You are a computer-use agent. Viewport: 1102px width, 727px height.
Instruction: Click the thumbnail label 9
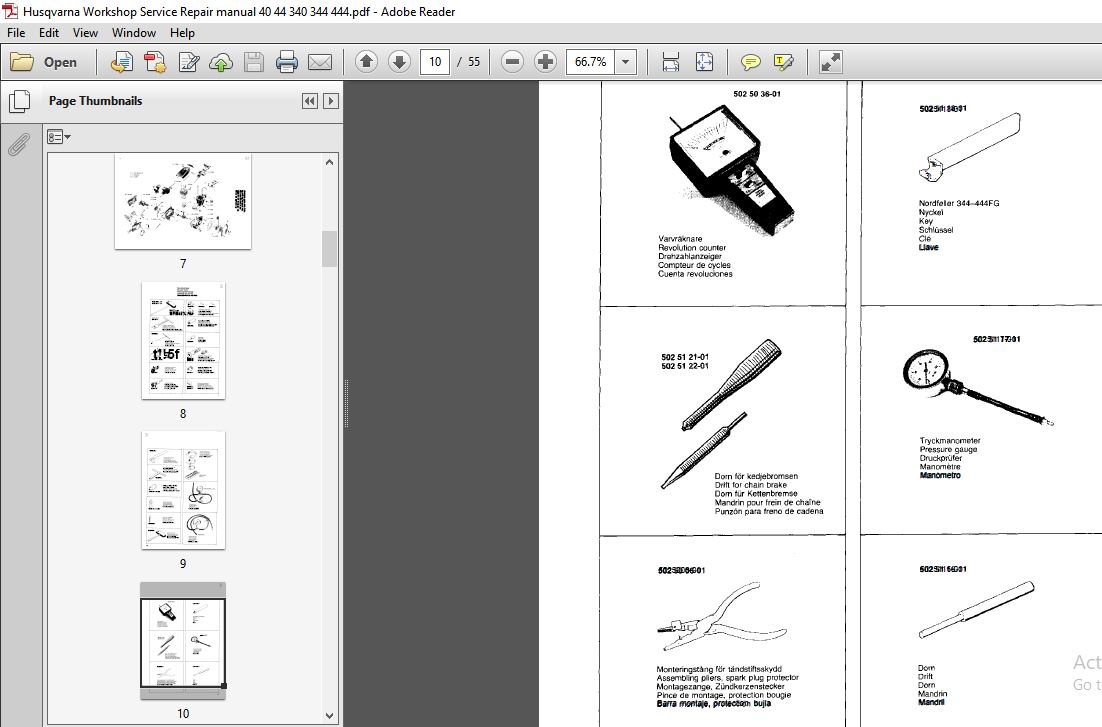pyautogui.click(x=183, y=563)
